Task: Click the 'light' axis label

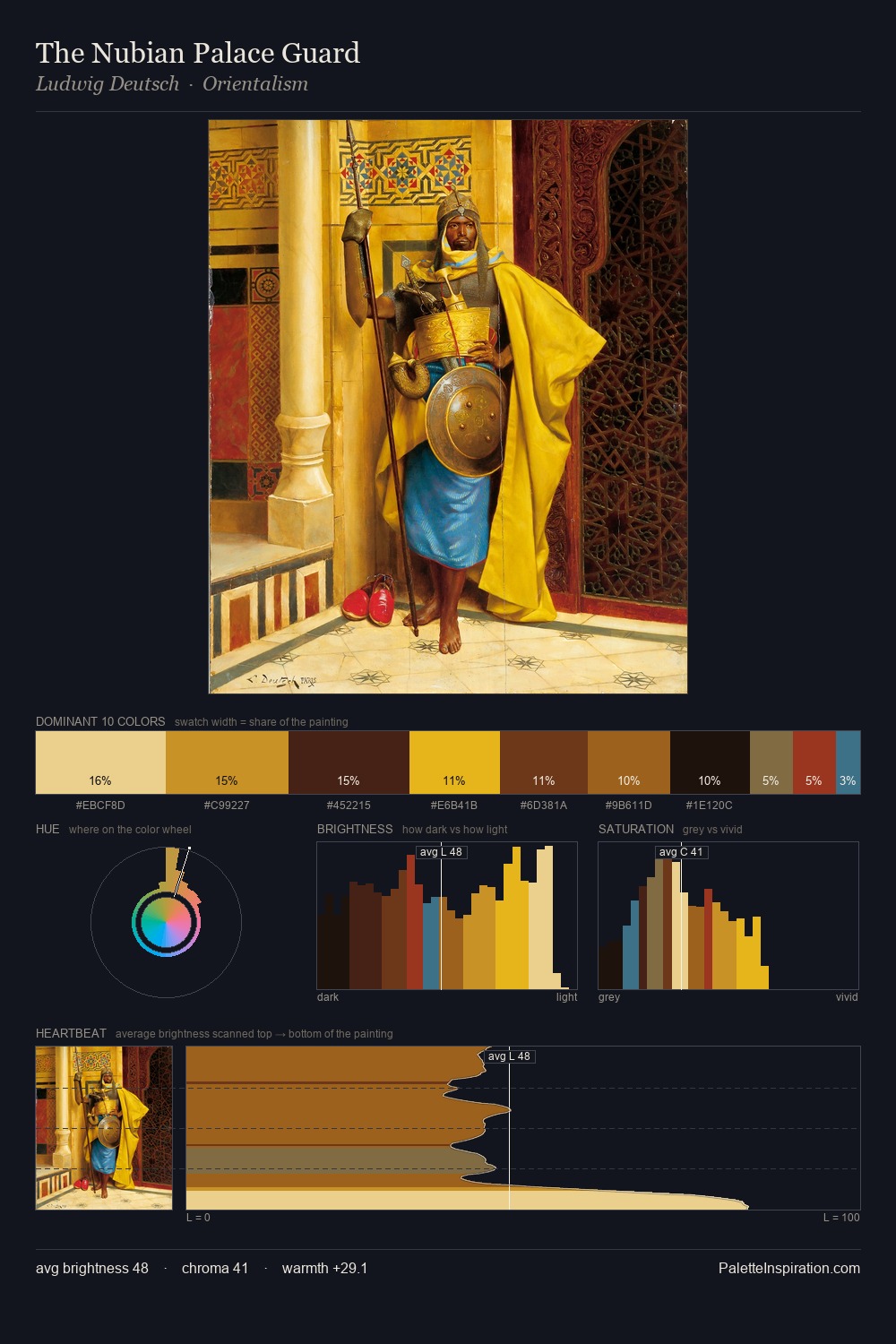Action: coord(567,997)
